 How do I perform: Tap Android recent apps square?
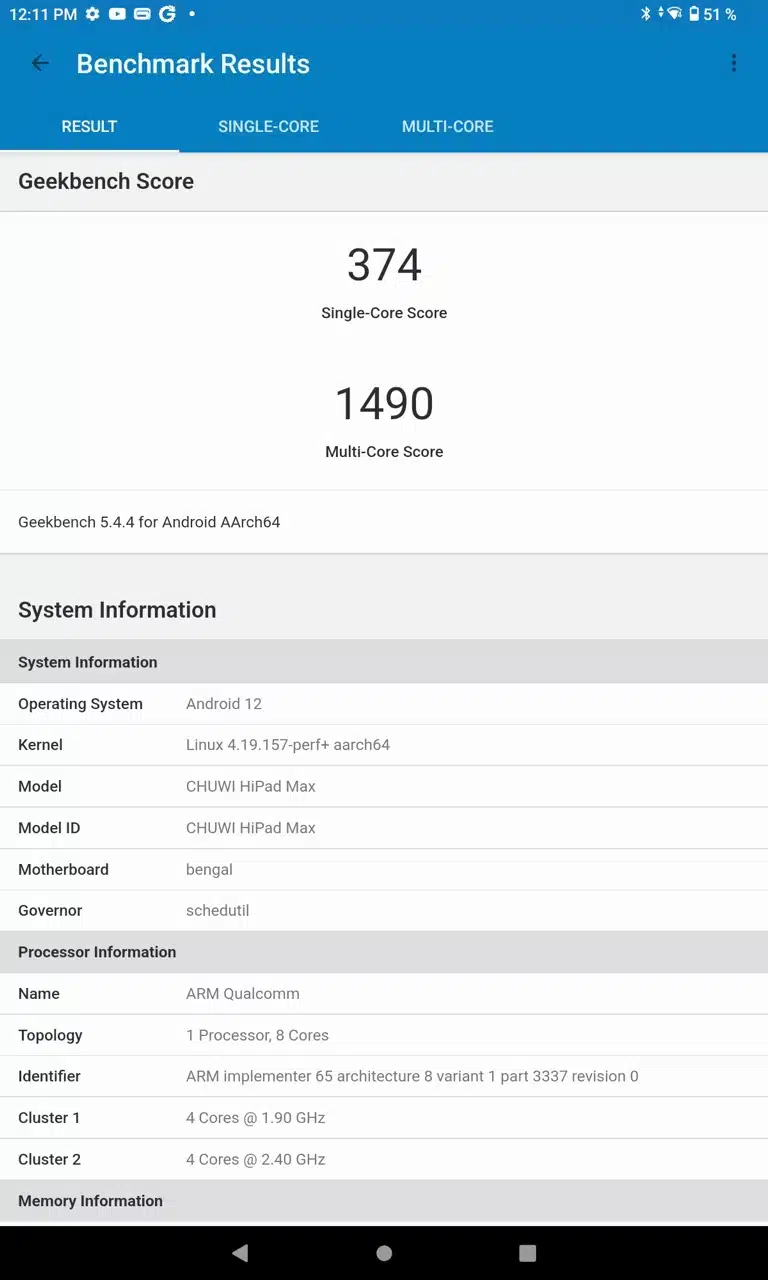[x=528, y=1253]
